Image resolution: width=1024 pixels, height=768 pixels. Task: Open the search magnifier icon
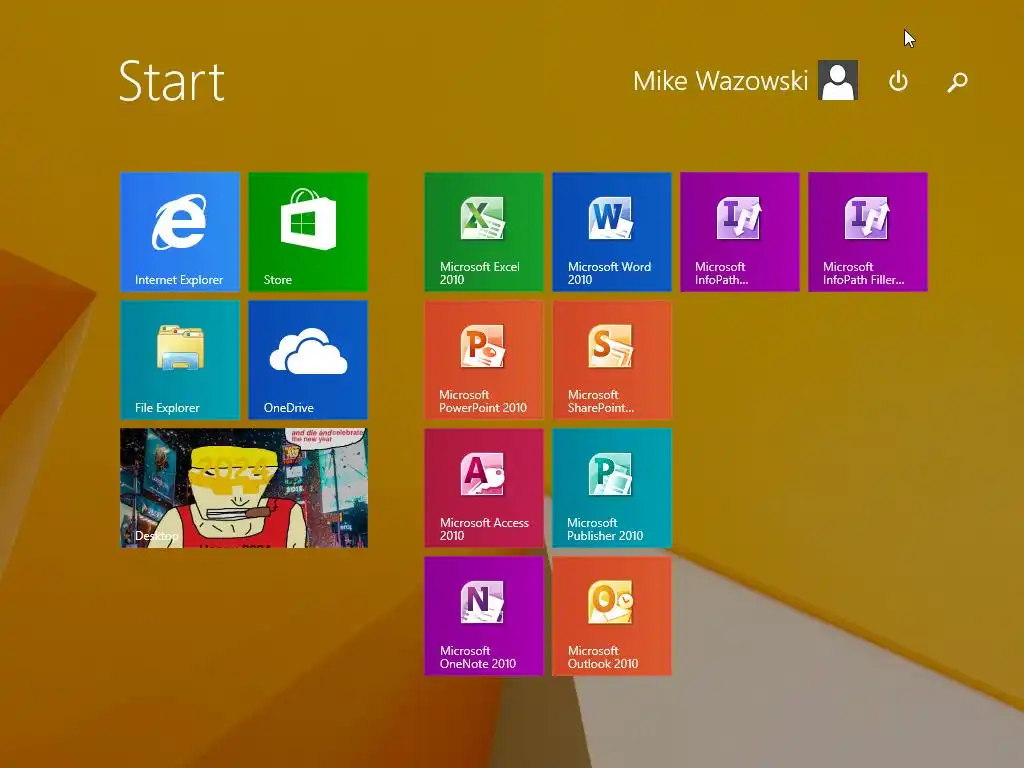[x=957, y=82]
